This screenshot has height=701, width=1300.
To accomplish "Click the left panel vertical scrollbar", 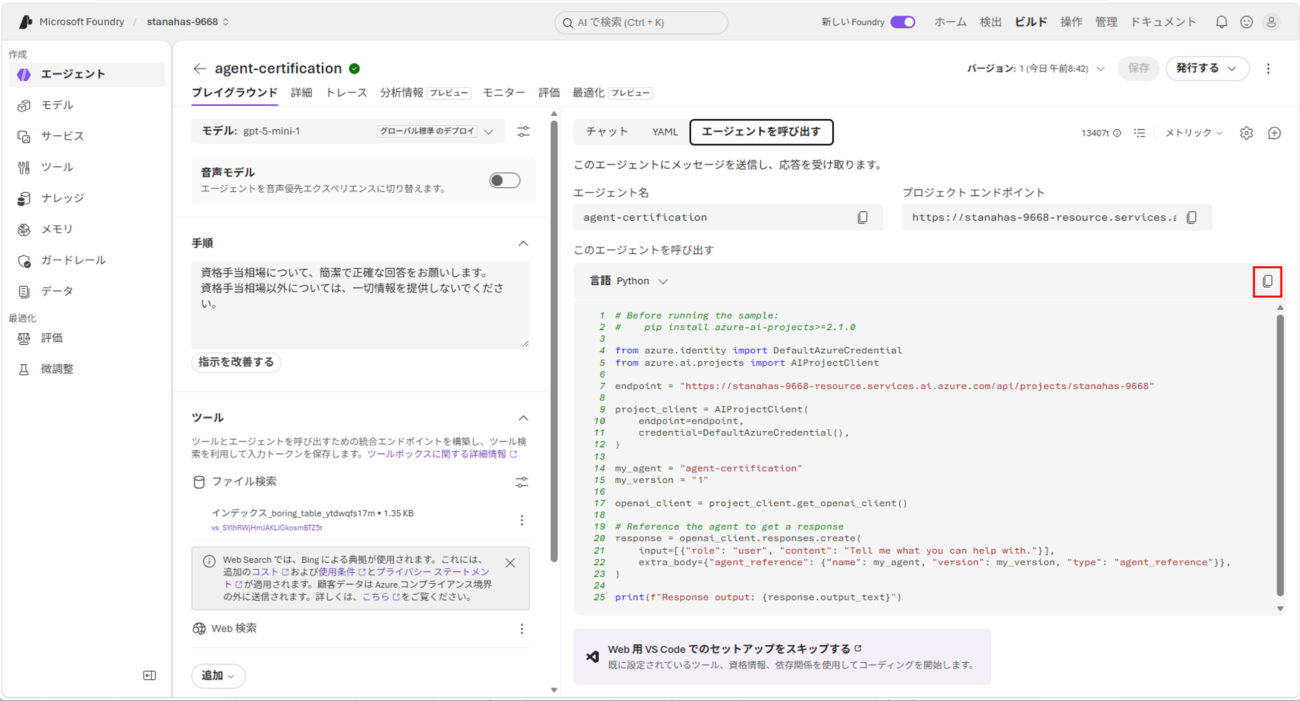I will pyautogui.click(x=553, y=340).
